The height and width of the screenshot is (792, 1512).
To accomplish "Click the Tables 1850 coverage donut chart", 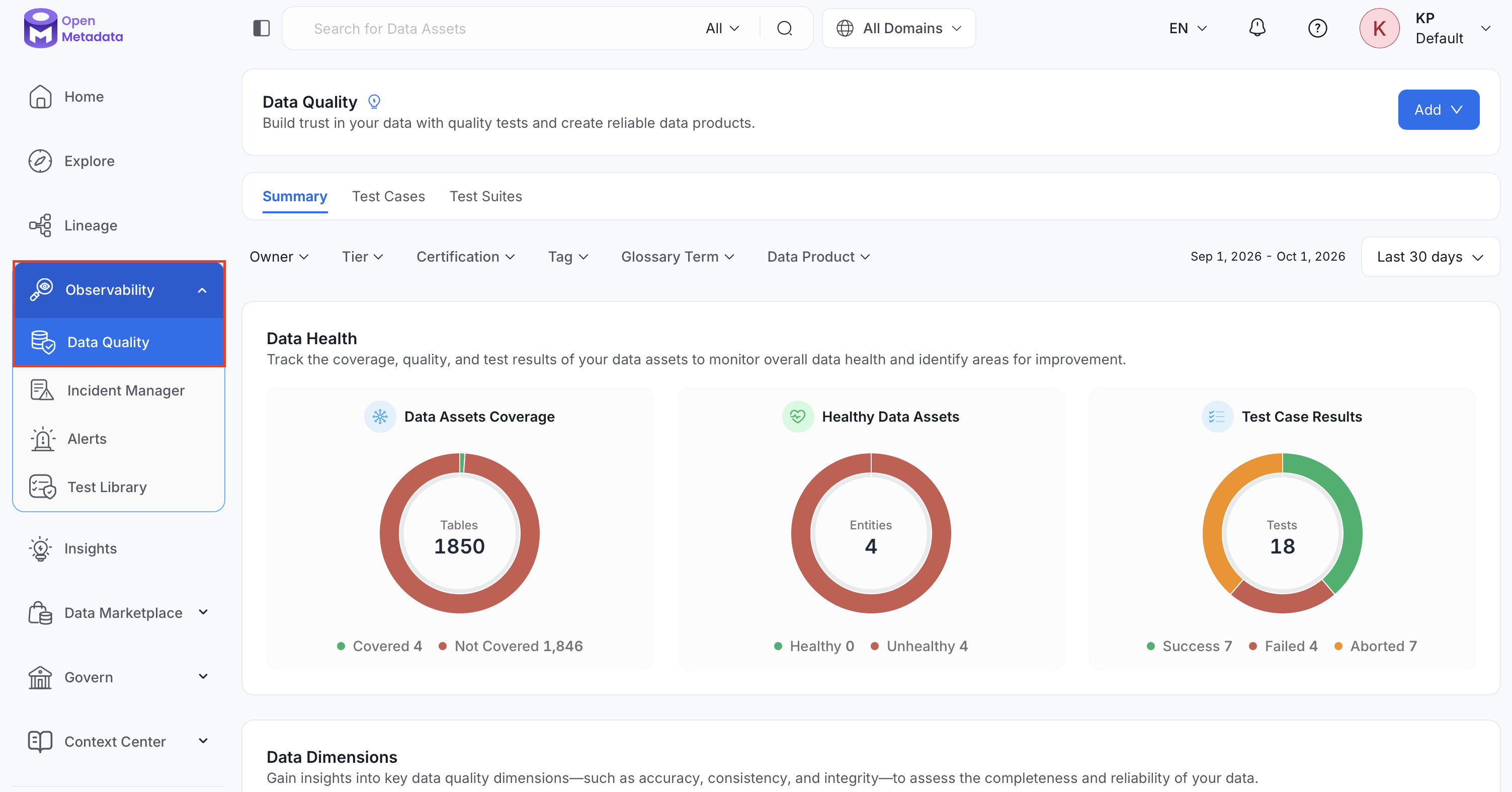I will (x=459, y=533).
